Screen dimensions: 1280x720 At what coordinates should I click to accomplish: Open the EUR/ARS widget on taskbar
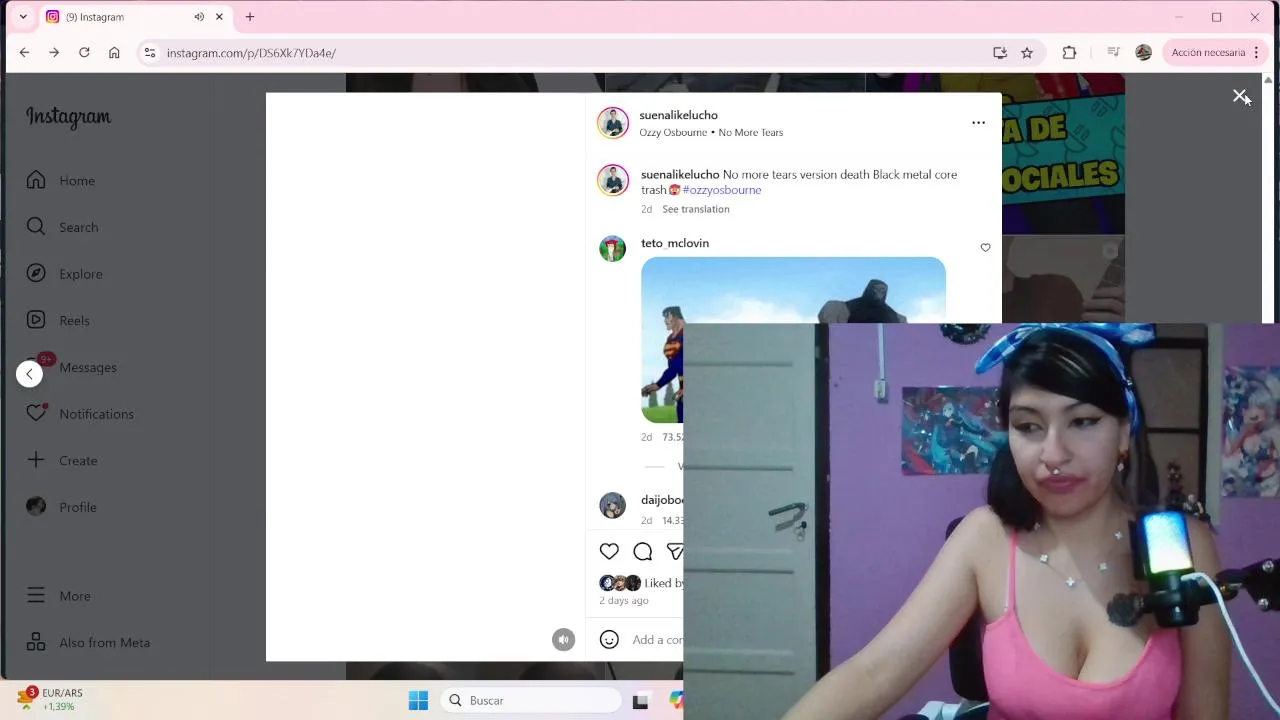point(52,699)
